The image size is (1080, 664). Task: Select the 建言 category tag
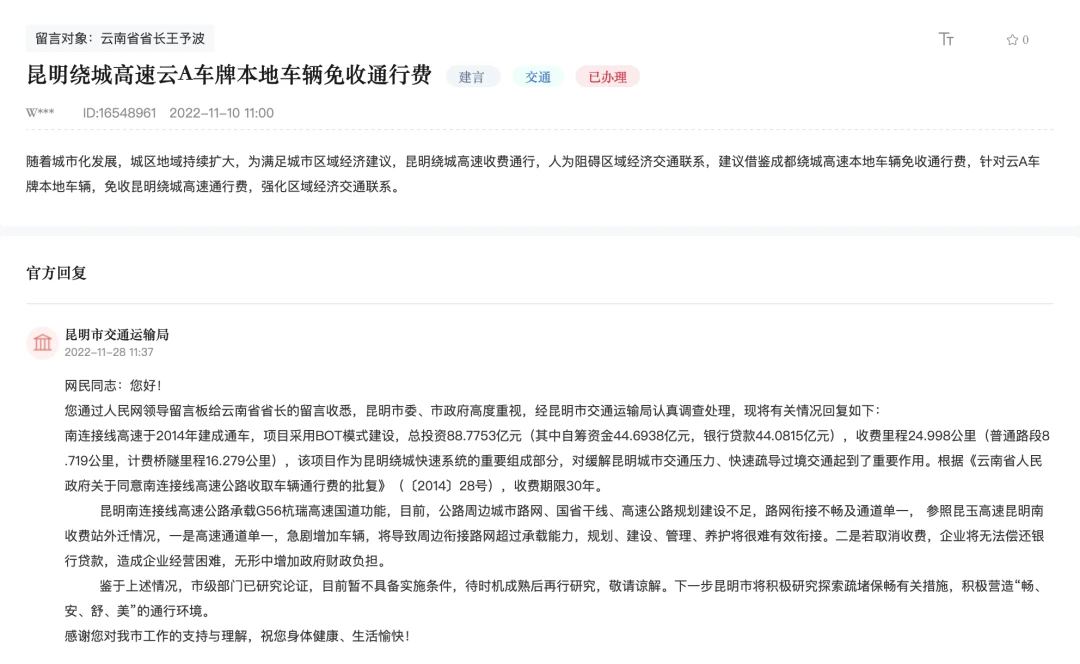click(x=472, y=77)
